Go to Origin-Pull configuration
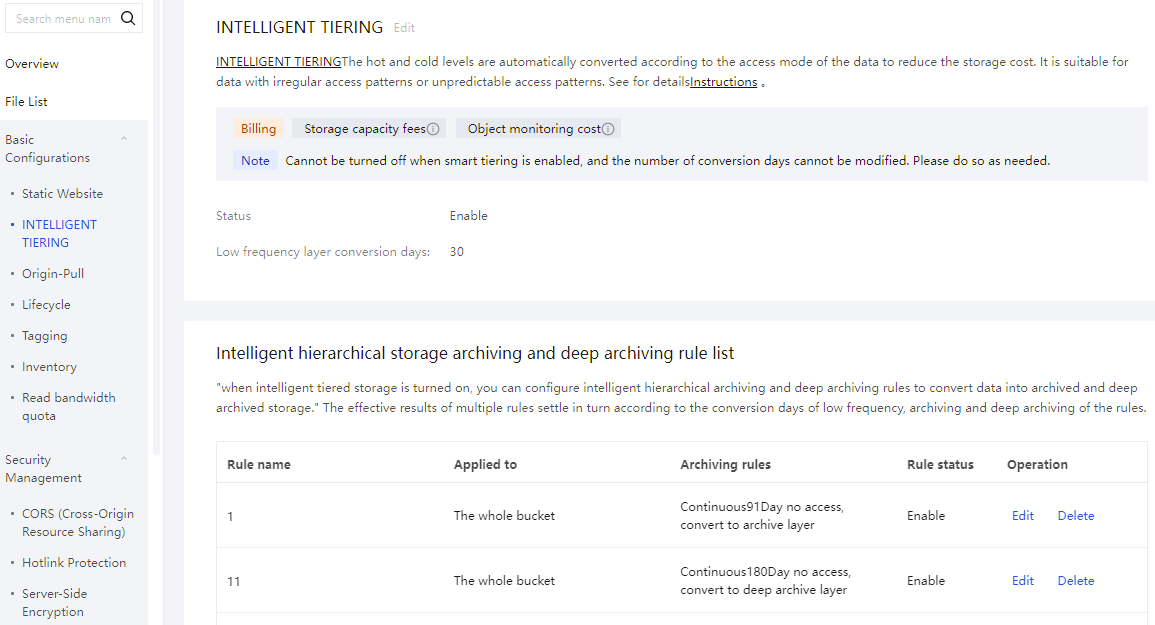 tap(53, 274)
